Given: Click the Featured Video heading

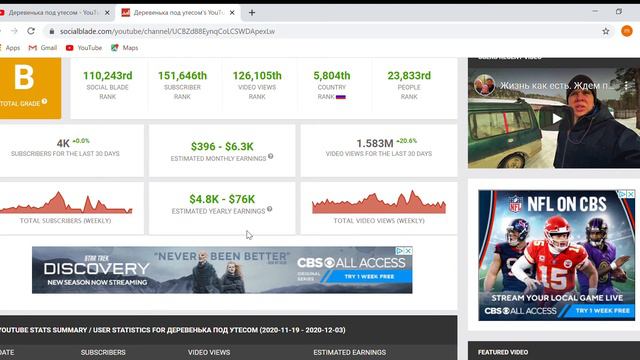Looking at the screenshot, I should pos(503,352).
